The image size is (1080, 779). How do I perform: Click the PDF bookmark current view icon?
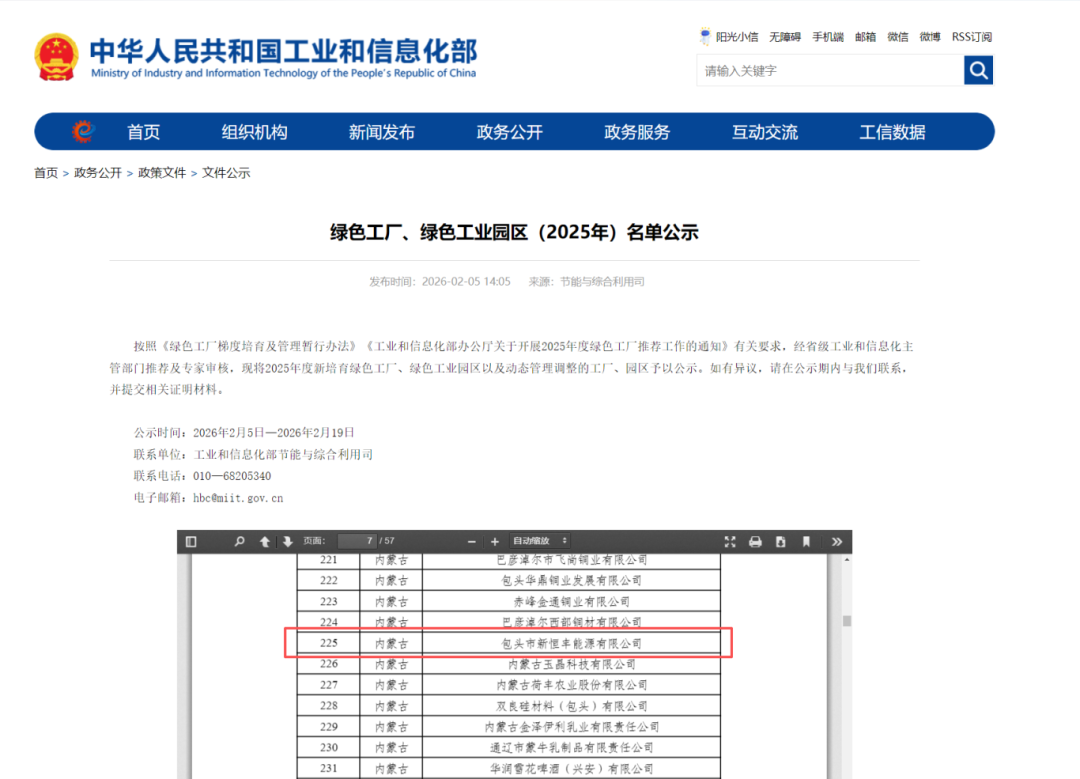806,542
